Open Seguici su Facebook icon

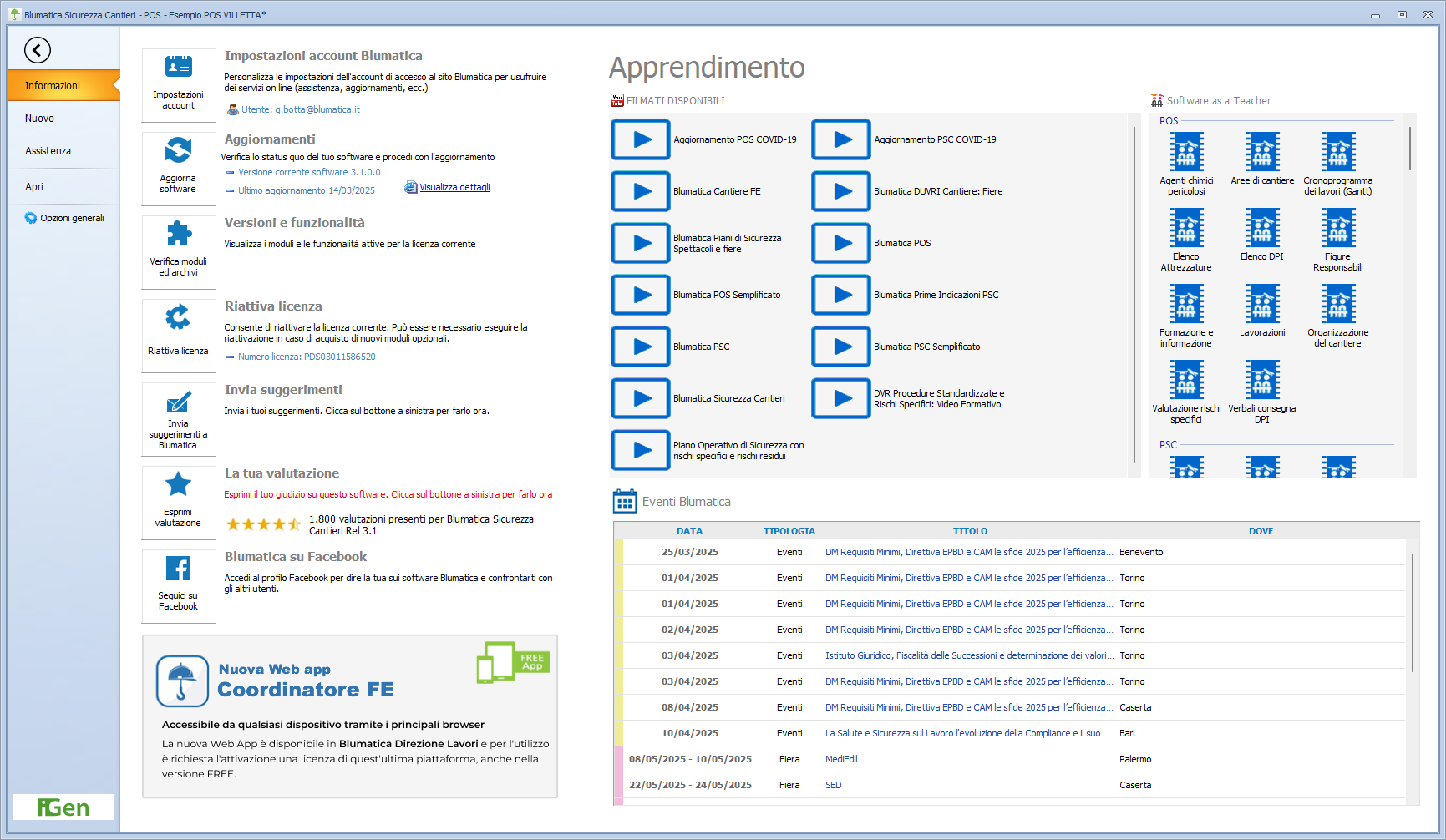[x=179, y=586]
